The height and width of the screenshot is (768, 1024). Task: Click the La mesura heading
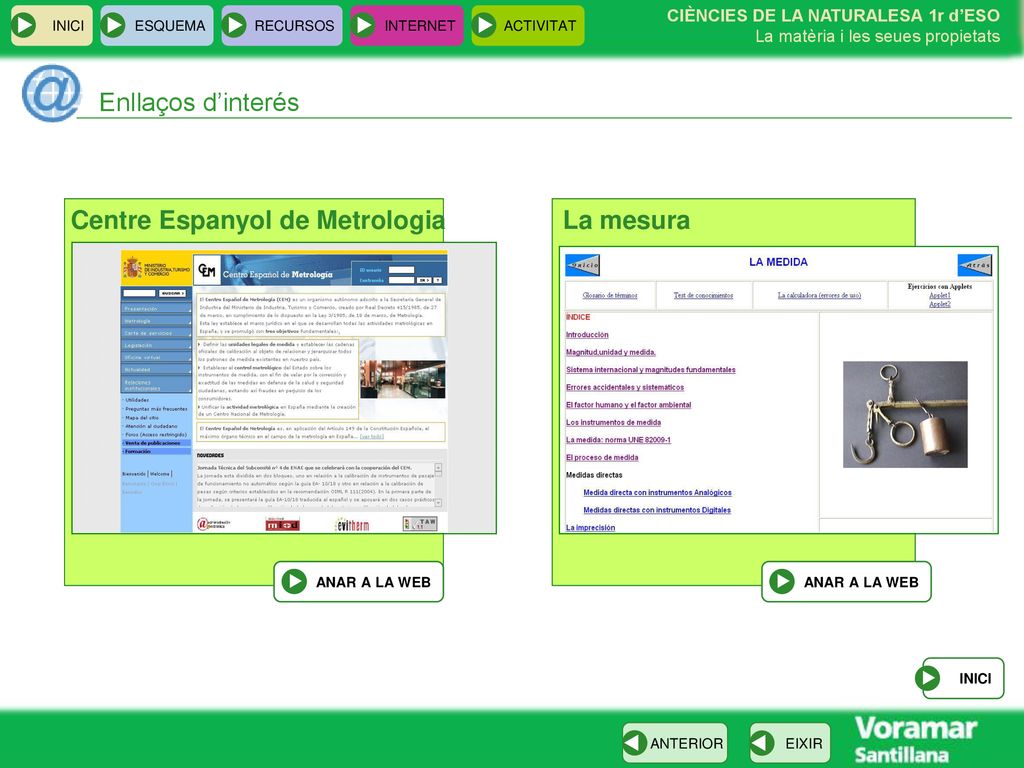click(x=626, y=220)
